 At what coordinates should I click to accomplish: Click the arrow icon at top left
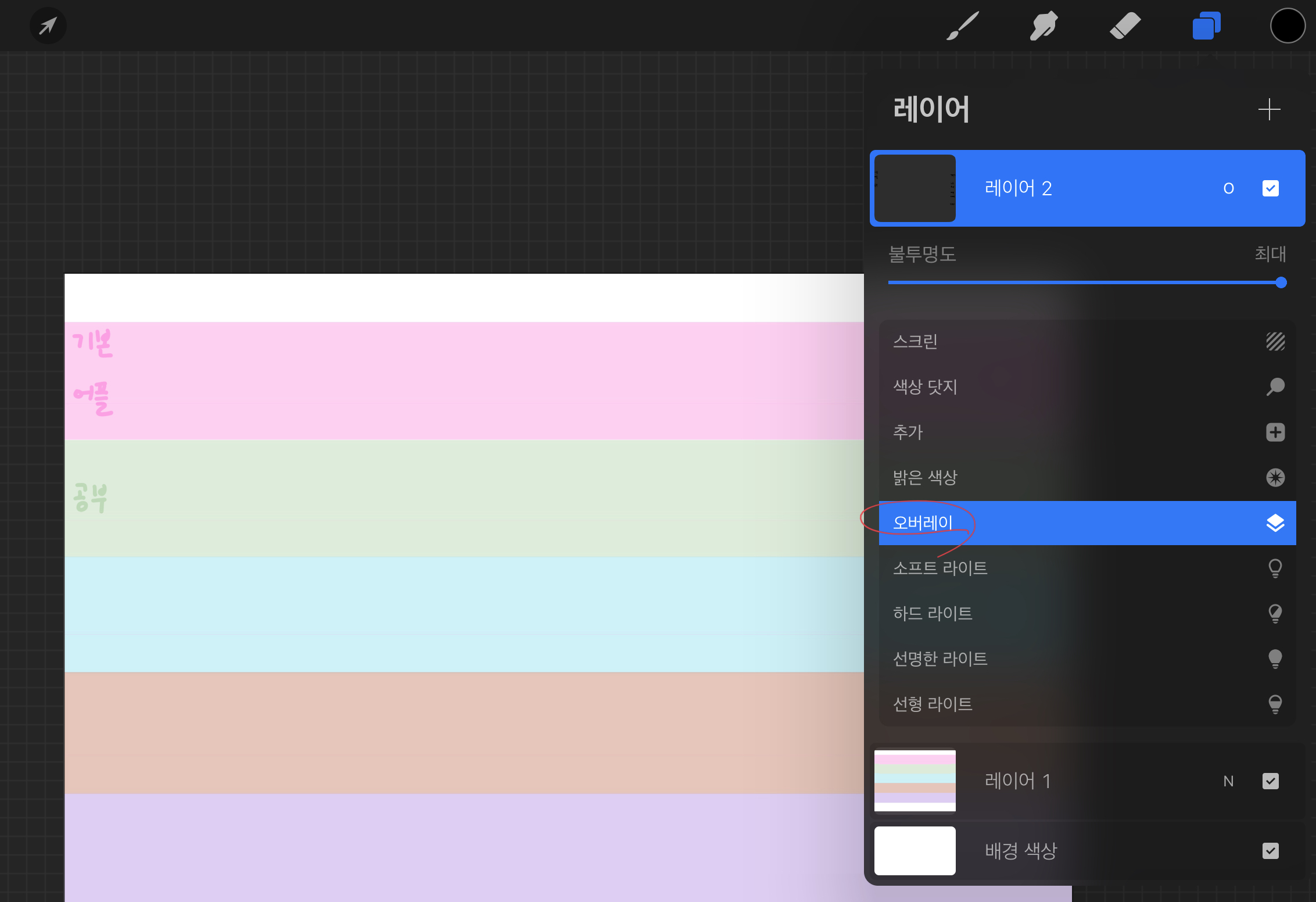[x=48, y=26]
